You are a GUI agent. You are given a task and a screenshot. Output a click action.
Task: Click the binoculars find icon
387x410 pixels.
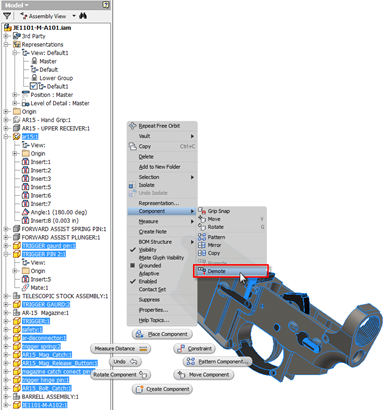coord(83,16)
